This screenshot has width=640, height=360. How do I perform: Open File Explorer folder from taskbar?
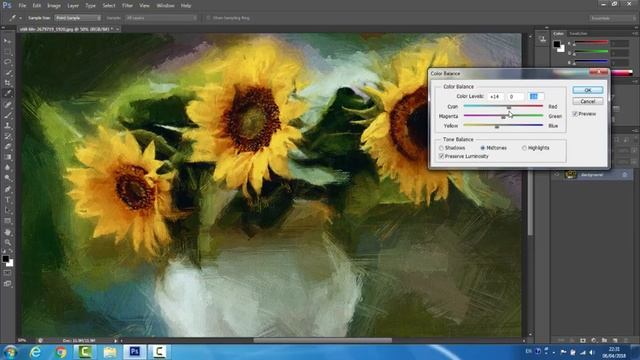point(109,352)
